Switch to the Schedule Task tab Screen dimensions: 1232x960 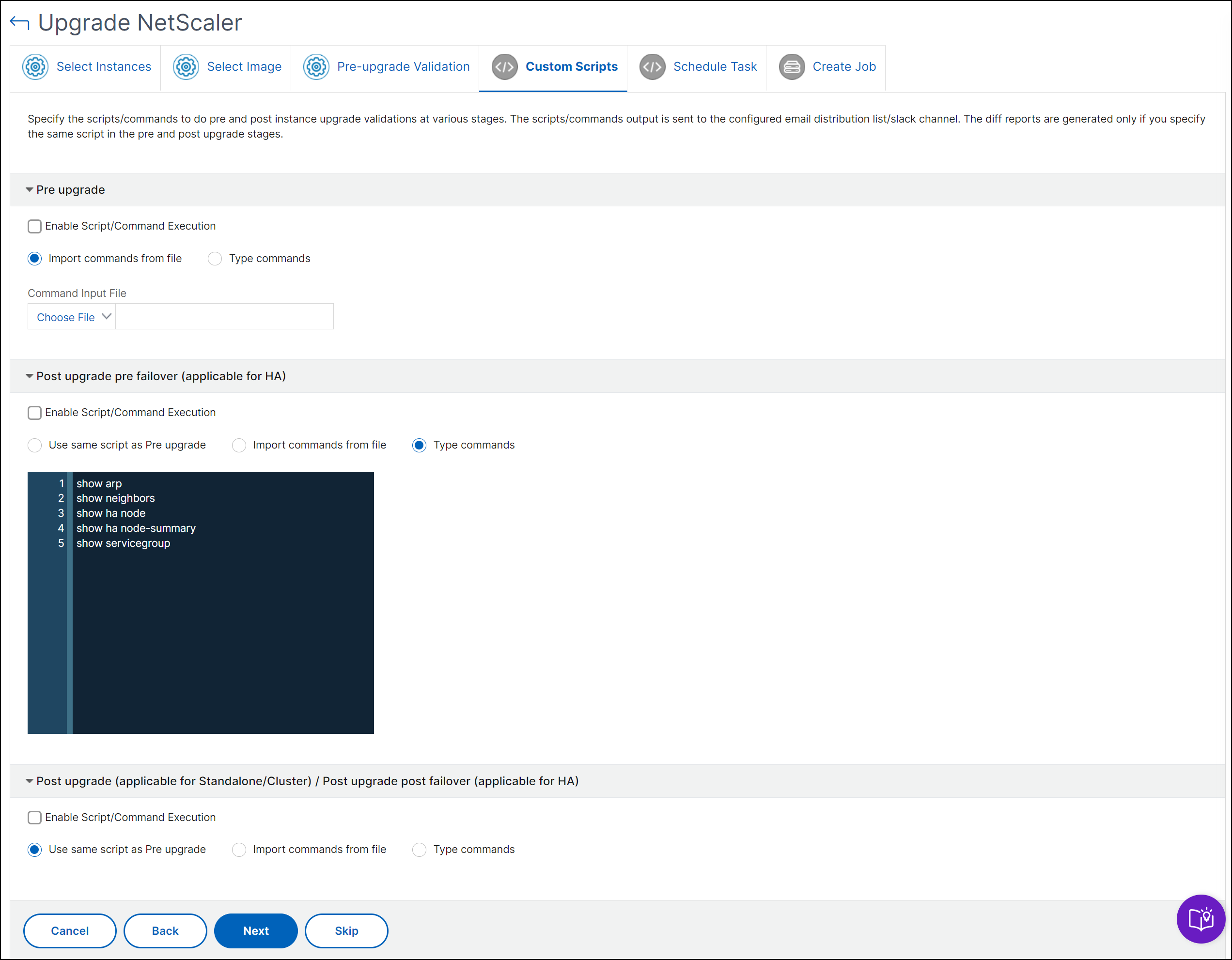pyautogui.click(x=714, y=67)
